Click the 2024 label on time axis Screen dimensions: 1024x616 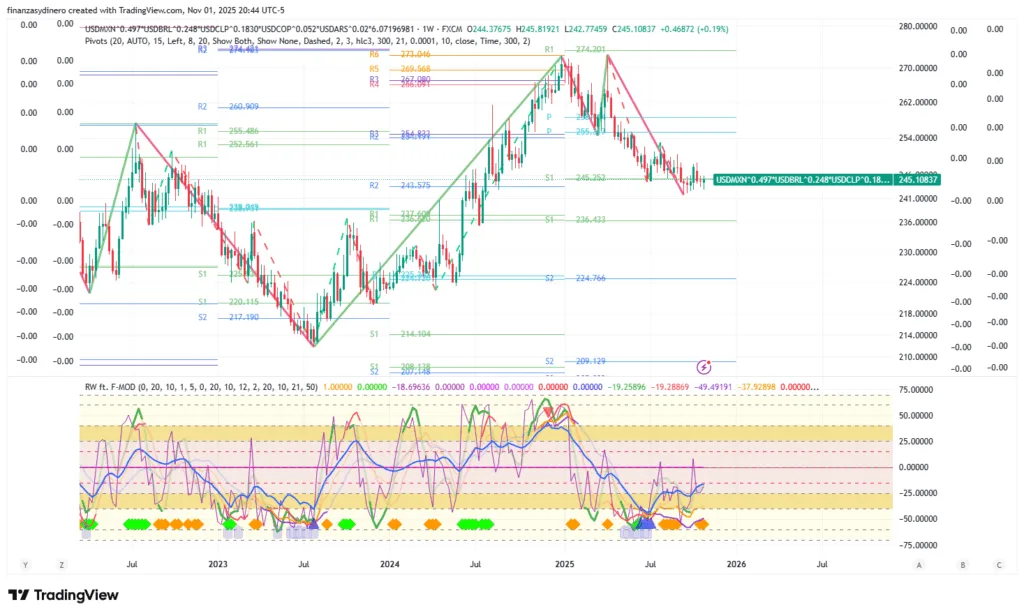coord(391,565)
